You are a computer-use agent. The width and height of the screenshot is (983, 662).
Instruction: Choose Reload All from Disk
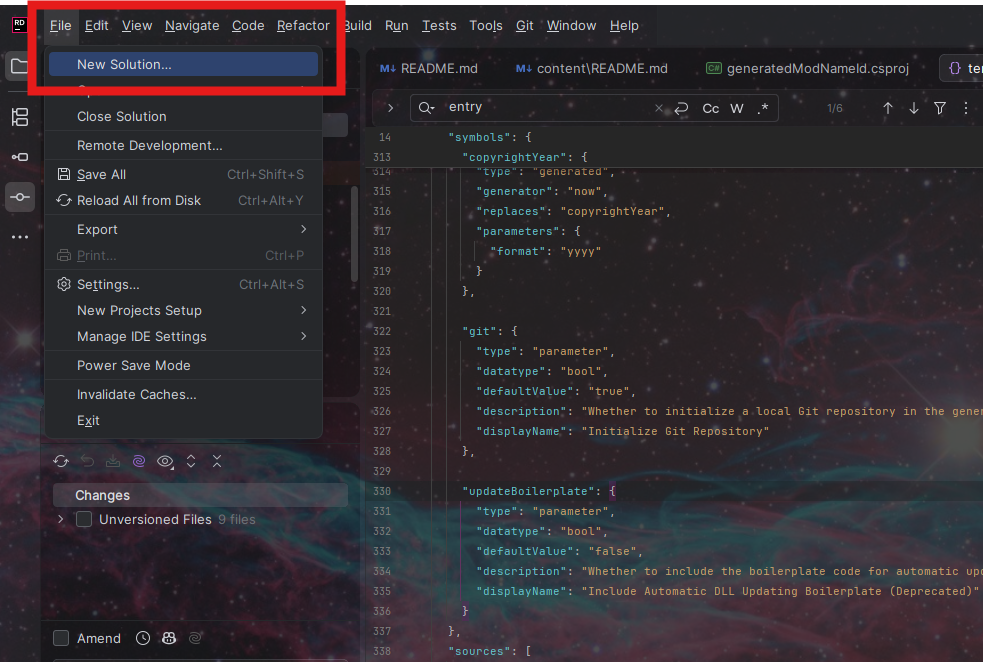click(x=184, y=201)
